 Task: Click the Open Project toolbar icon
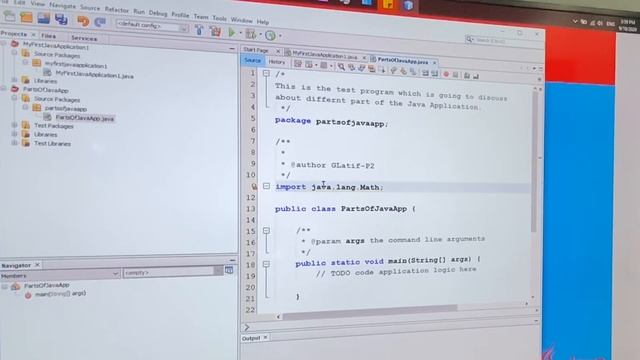point(44,18)
